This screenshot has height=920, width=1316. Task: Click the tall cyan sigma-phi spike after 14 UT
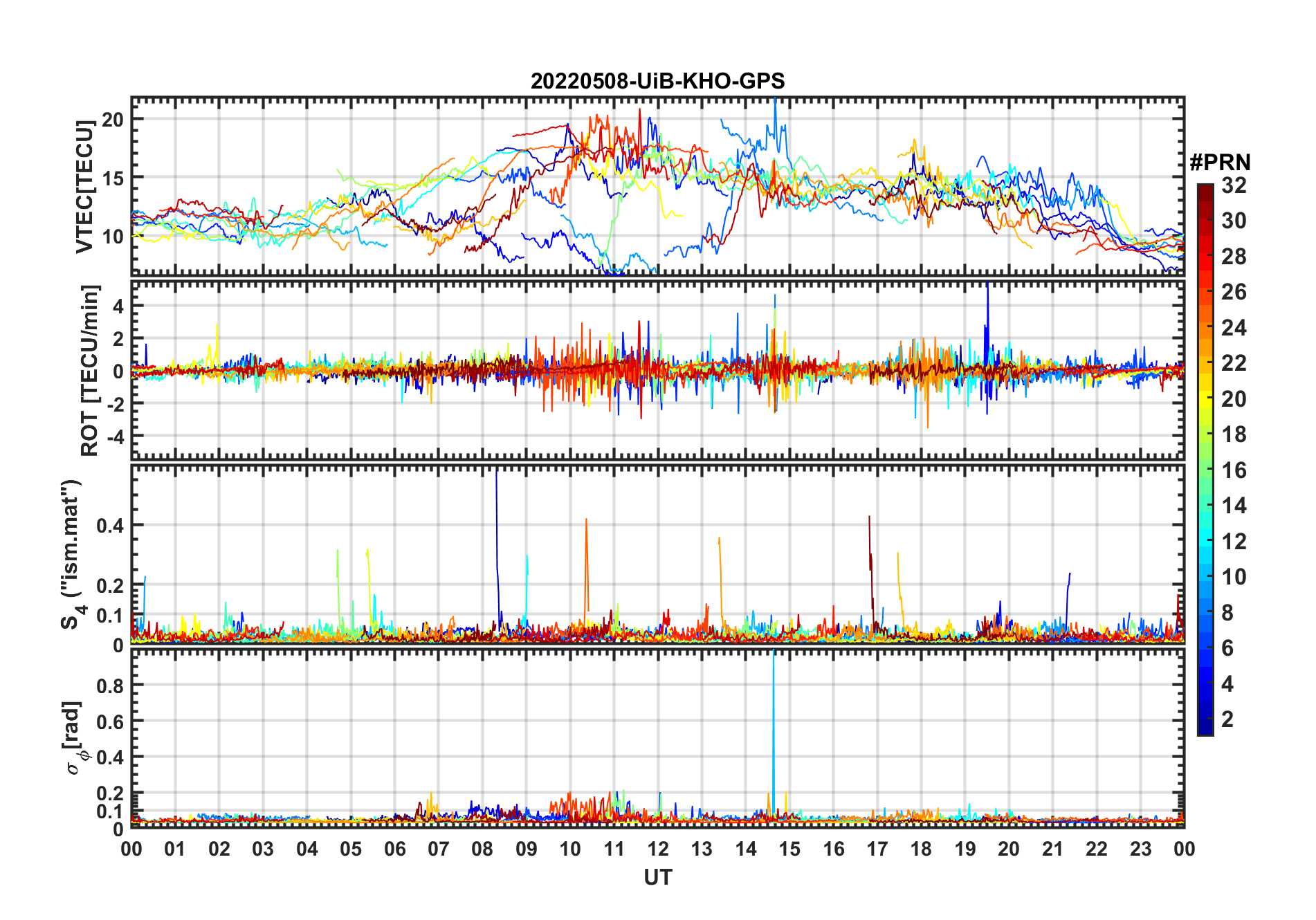point(774,733)
